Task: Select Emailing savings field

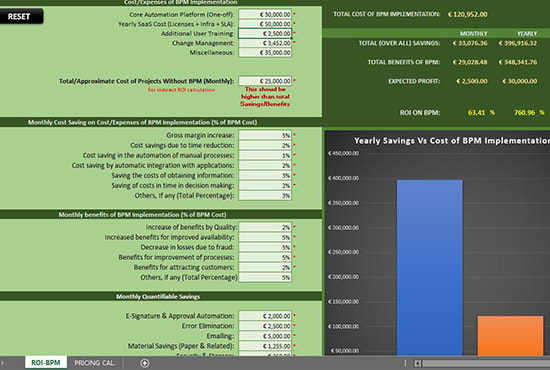Action: (265, 336)
